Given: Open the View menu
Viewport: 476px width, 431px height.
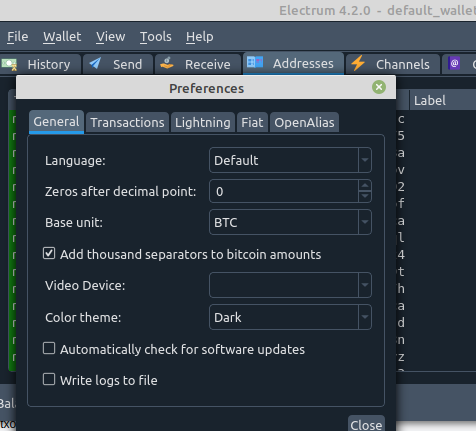Looking at the screenshot, I should tap(111, 37).
